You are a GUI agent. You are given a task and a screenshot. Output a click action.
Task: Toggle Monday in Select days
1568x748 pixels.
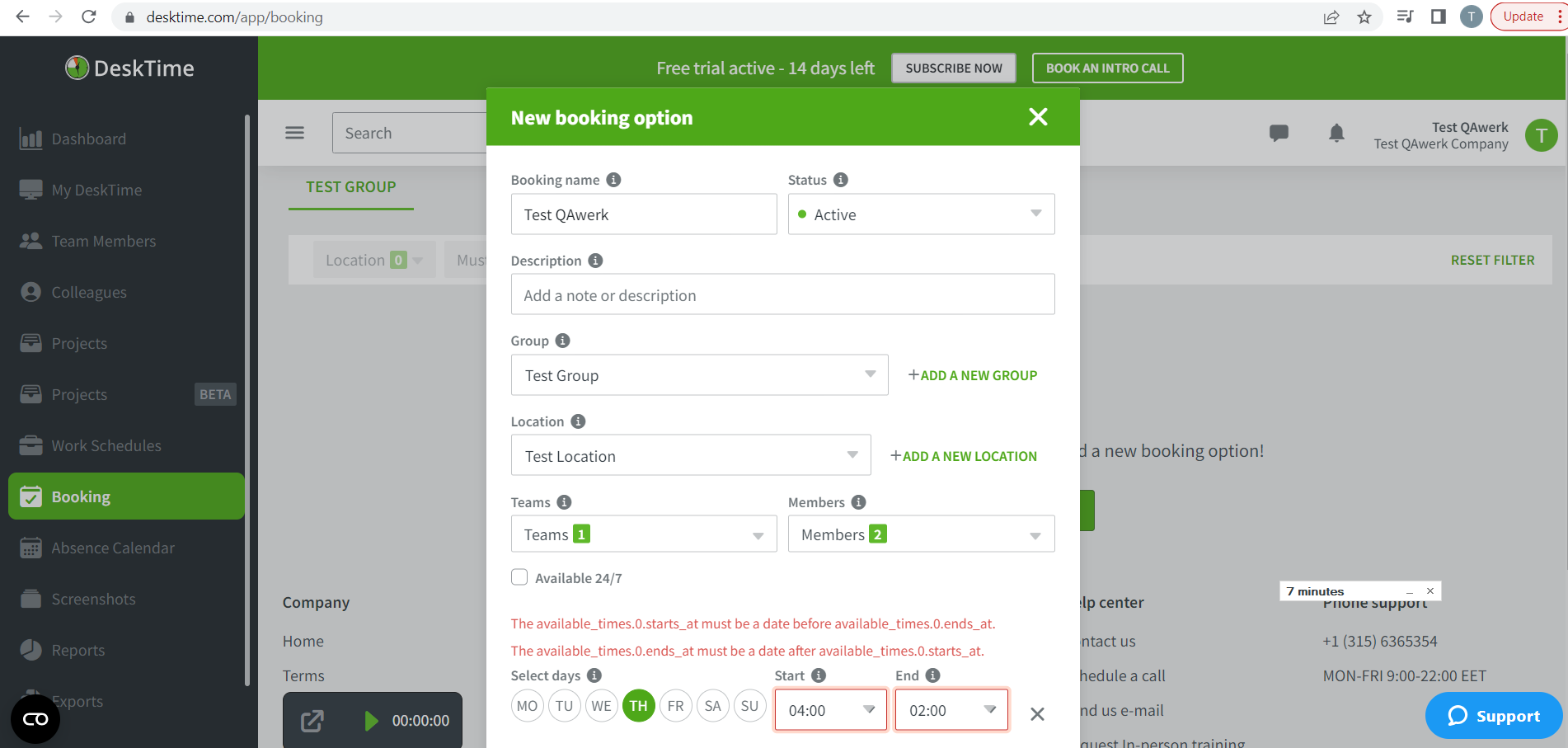click(x=528, y=706)
